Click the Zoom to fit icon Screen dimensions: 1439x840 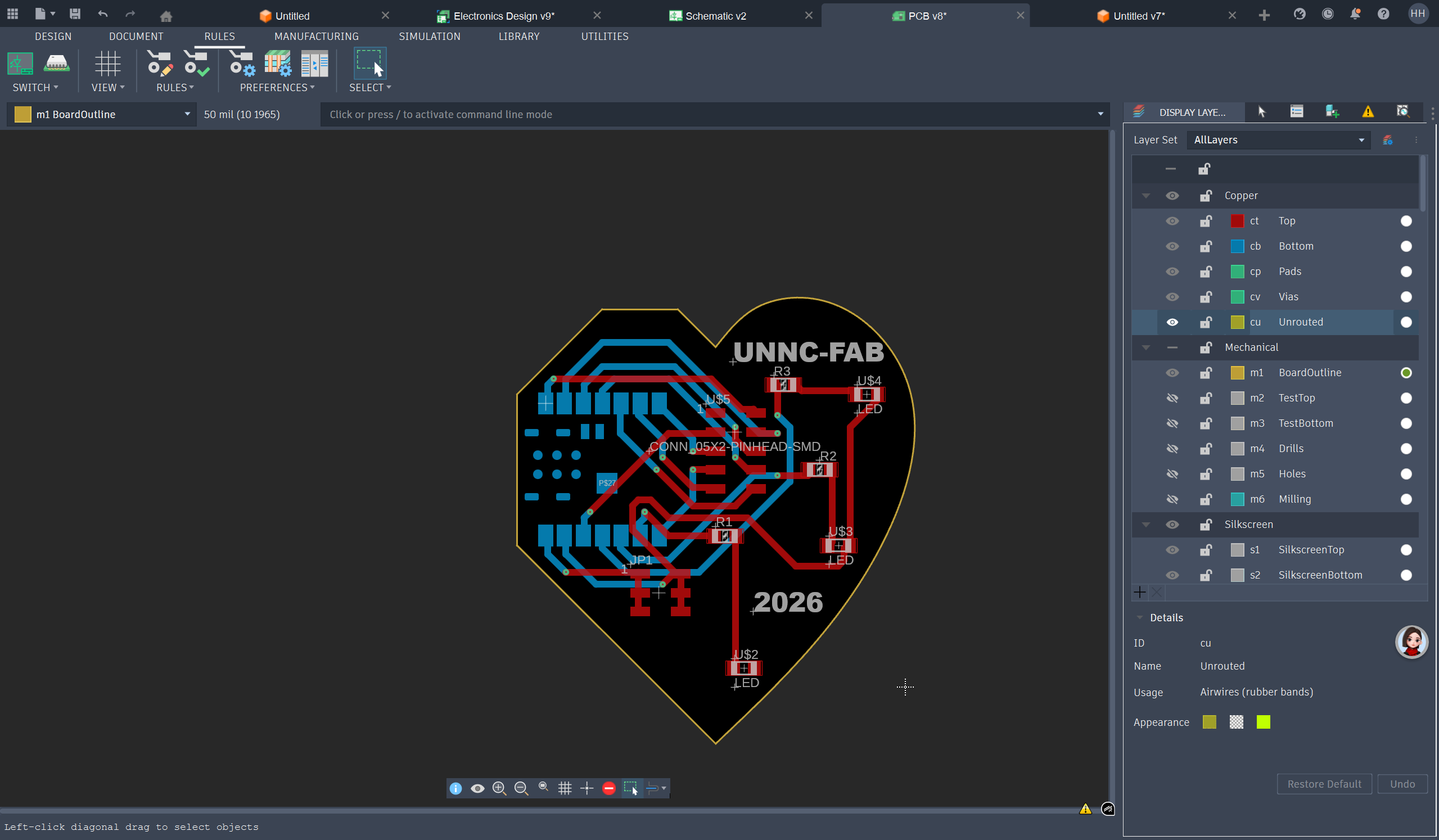coord(543,788)
